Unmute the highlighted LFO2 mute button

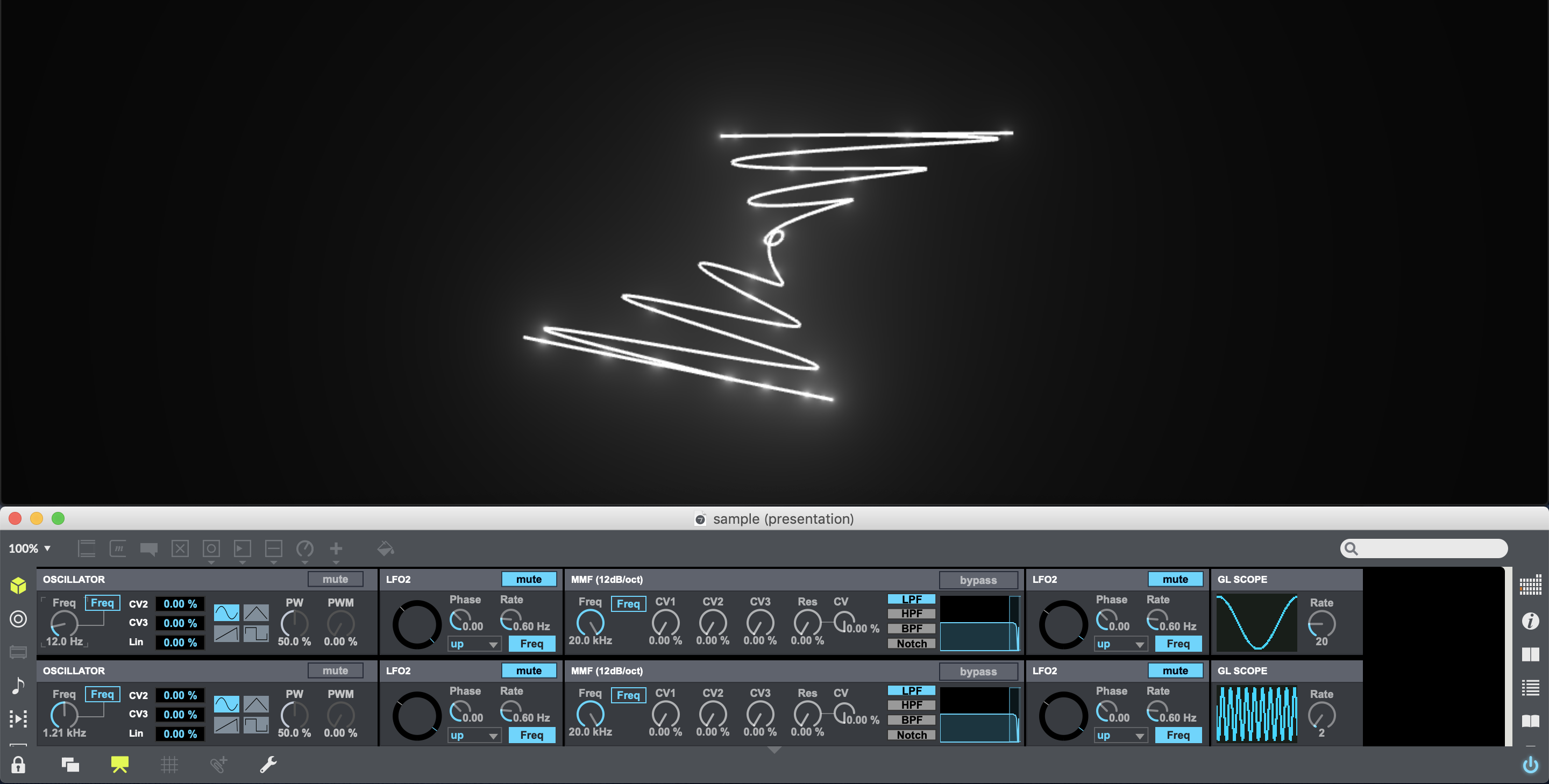tap(529, 579)
